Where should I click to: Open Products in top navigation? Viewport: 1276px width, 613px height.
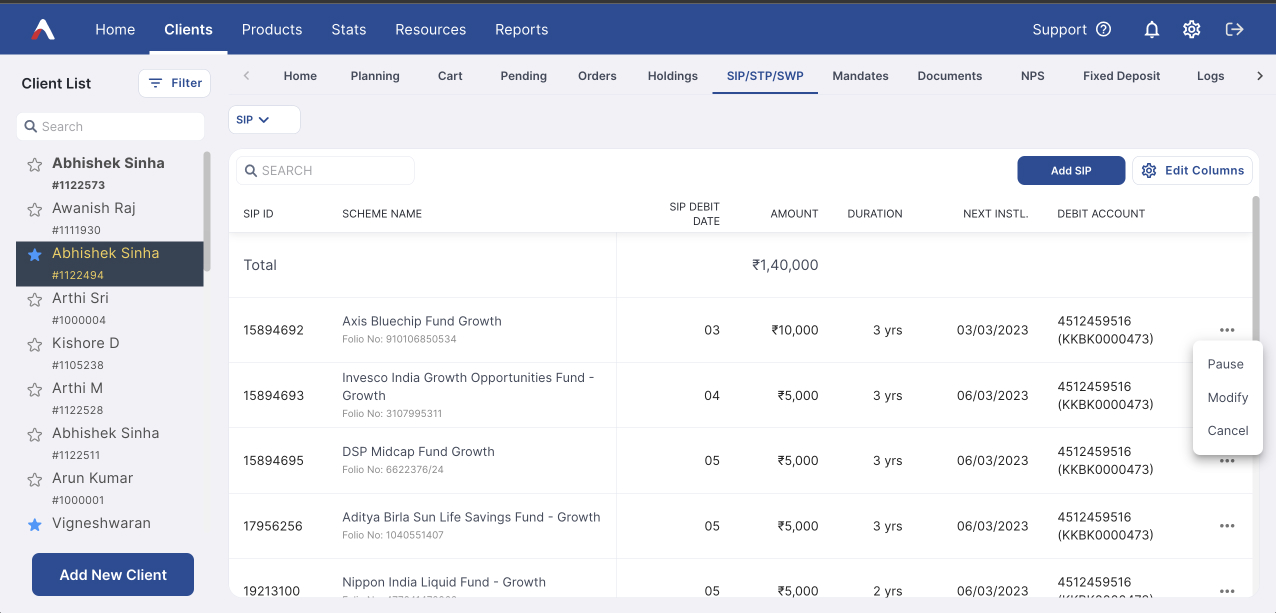[272, 29]
